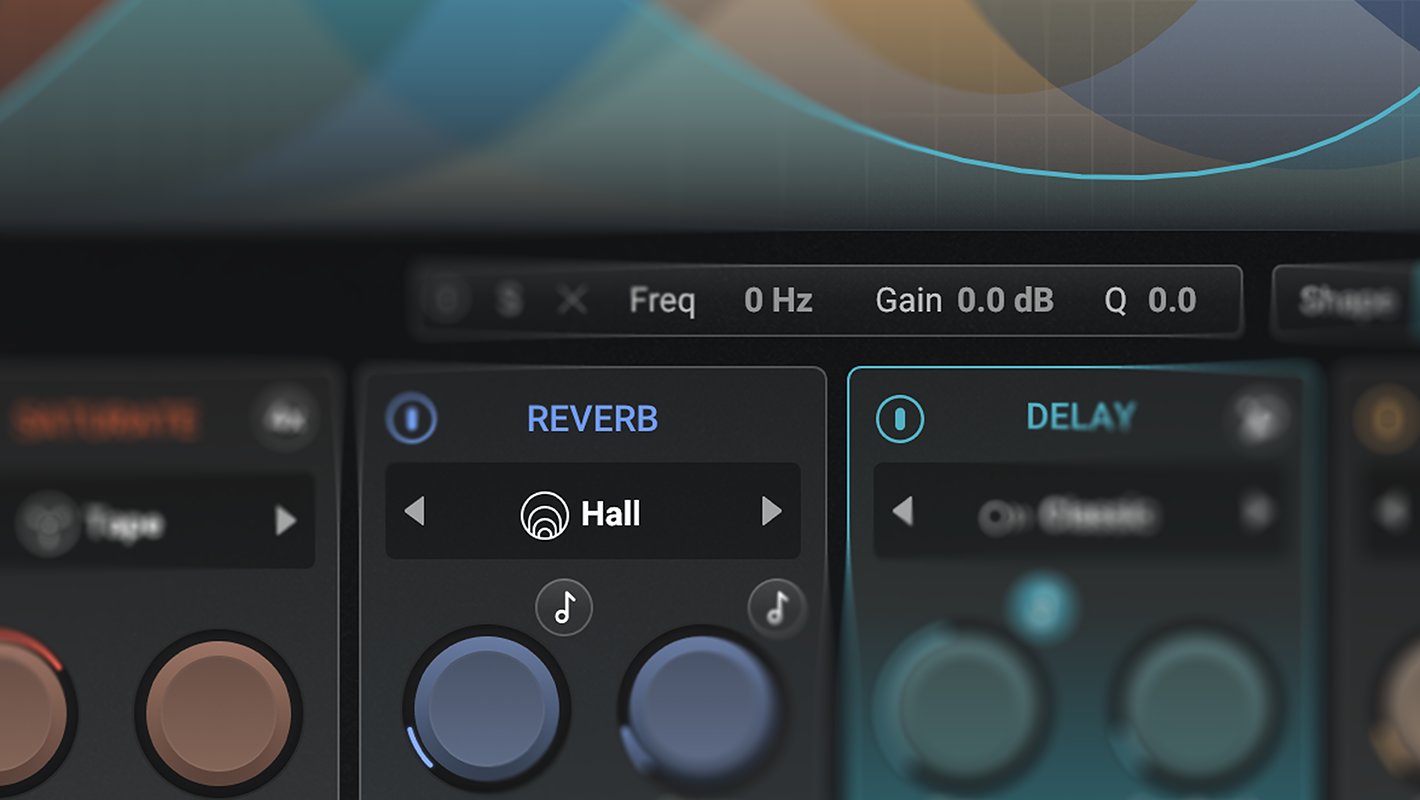Advance to the next saturation type after Tape

click(286, 520)
